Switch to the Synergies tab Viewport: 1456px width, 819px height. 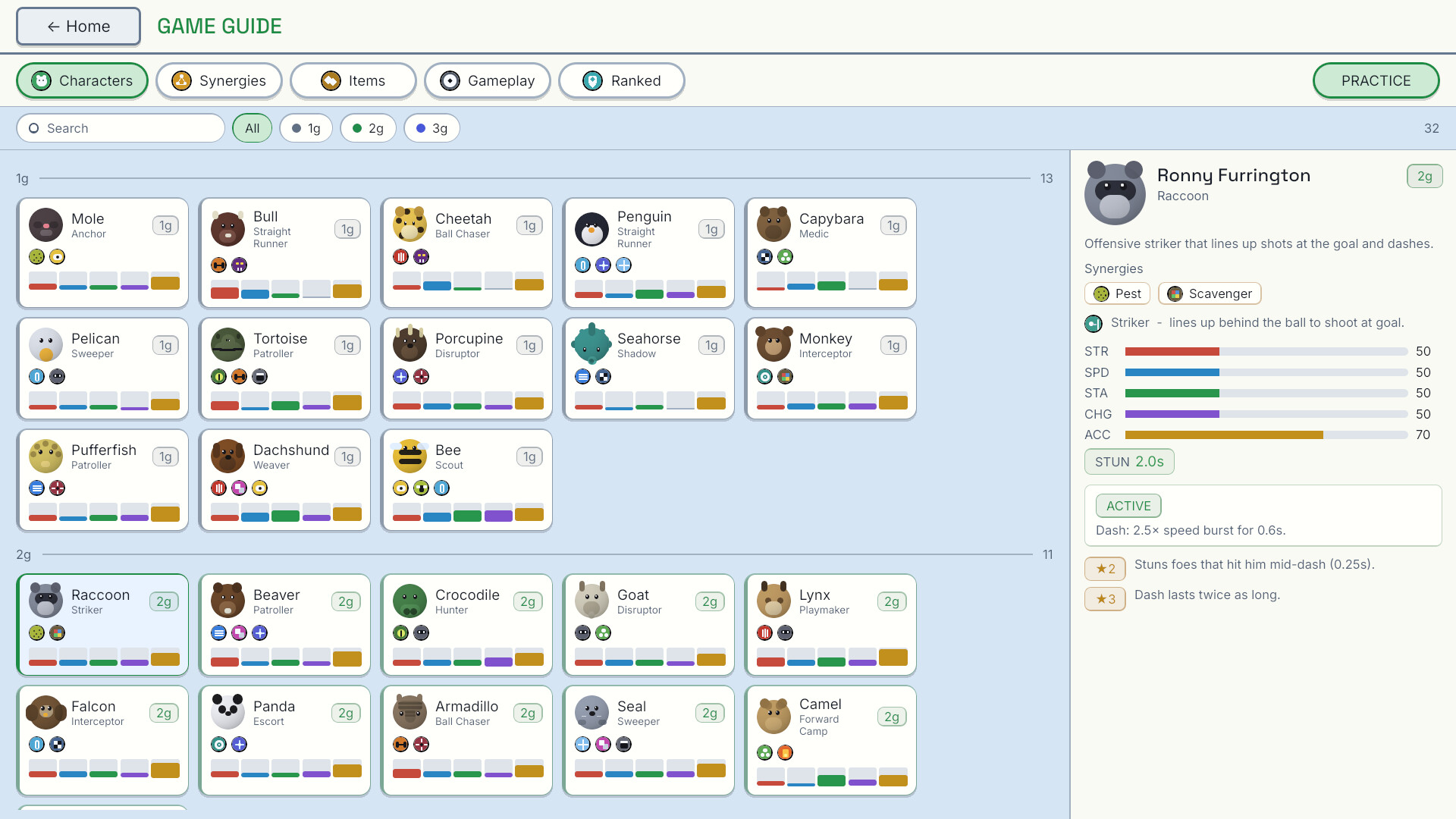(x=219, y=80)
